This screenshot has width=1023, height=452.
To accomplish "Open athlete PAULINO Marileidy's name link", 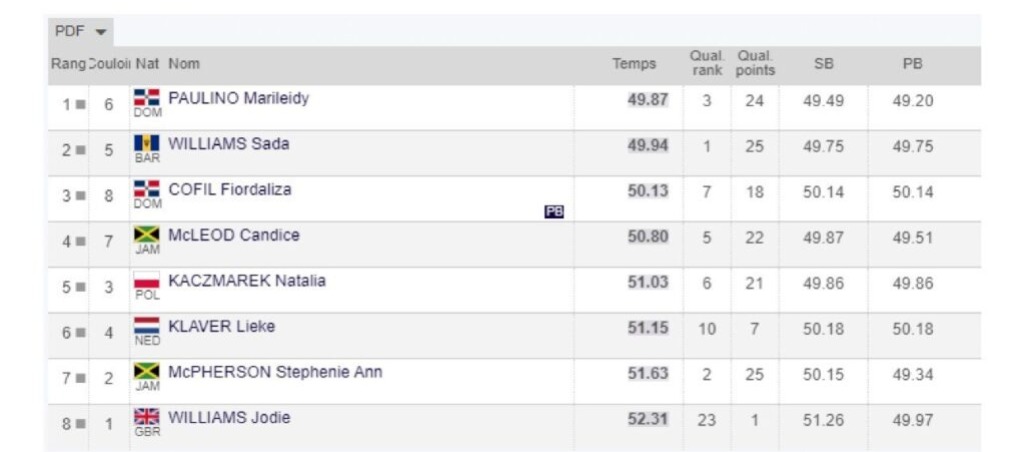I will pyautogui.click(x=239, y=98).
